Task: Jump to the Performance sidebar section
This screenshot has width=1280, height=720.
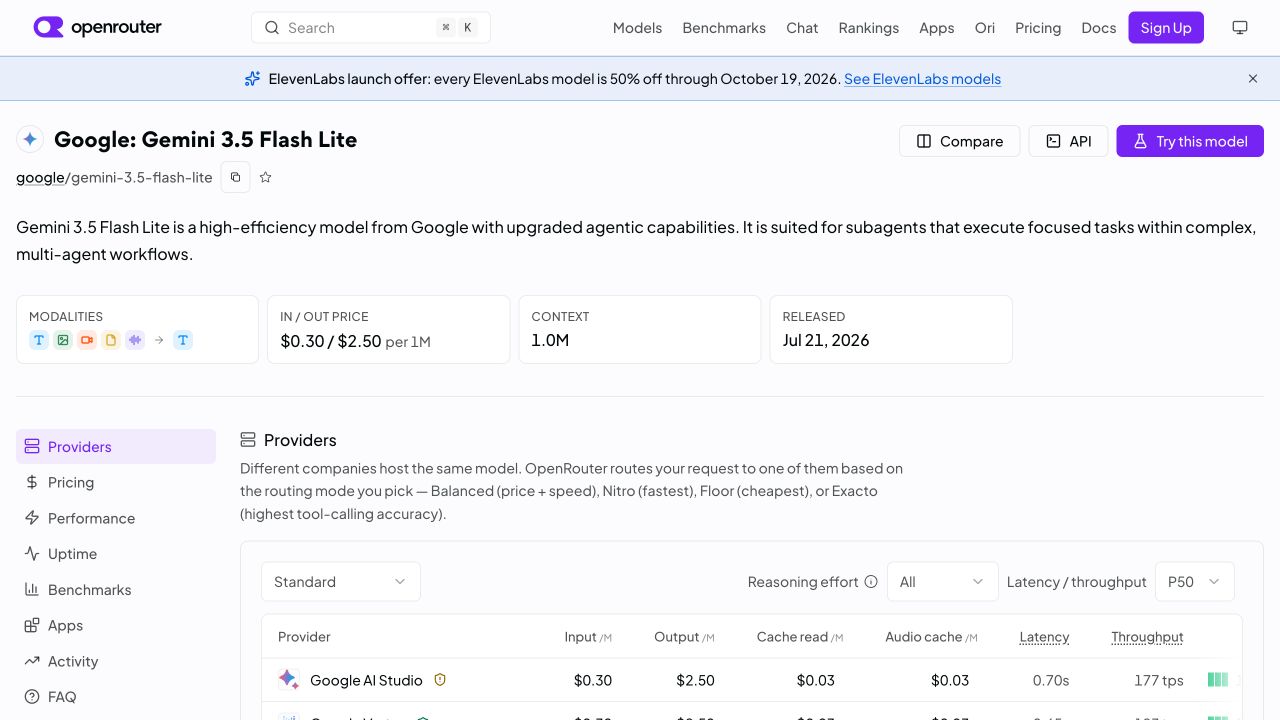Action: pyautogui.click(x=116, y=518)
